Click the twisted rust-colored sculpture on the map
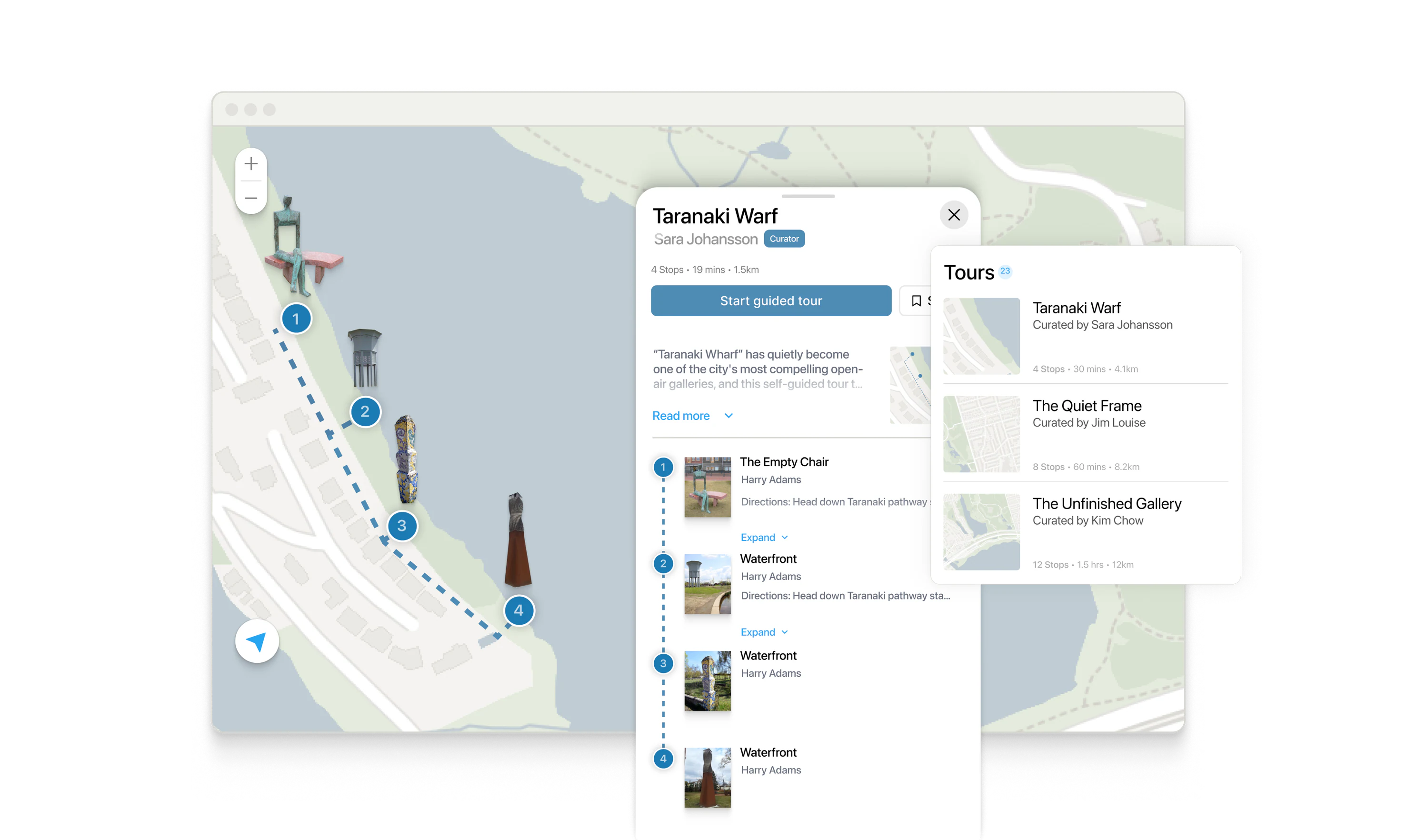The height and width of the screenshot is (840, 1417). pos(517,540)
